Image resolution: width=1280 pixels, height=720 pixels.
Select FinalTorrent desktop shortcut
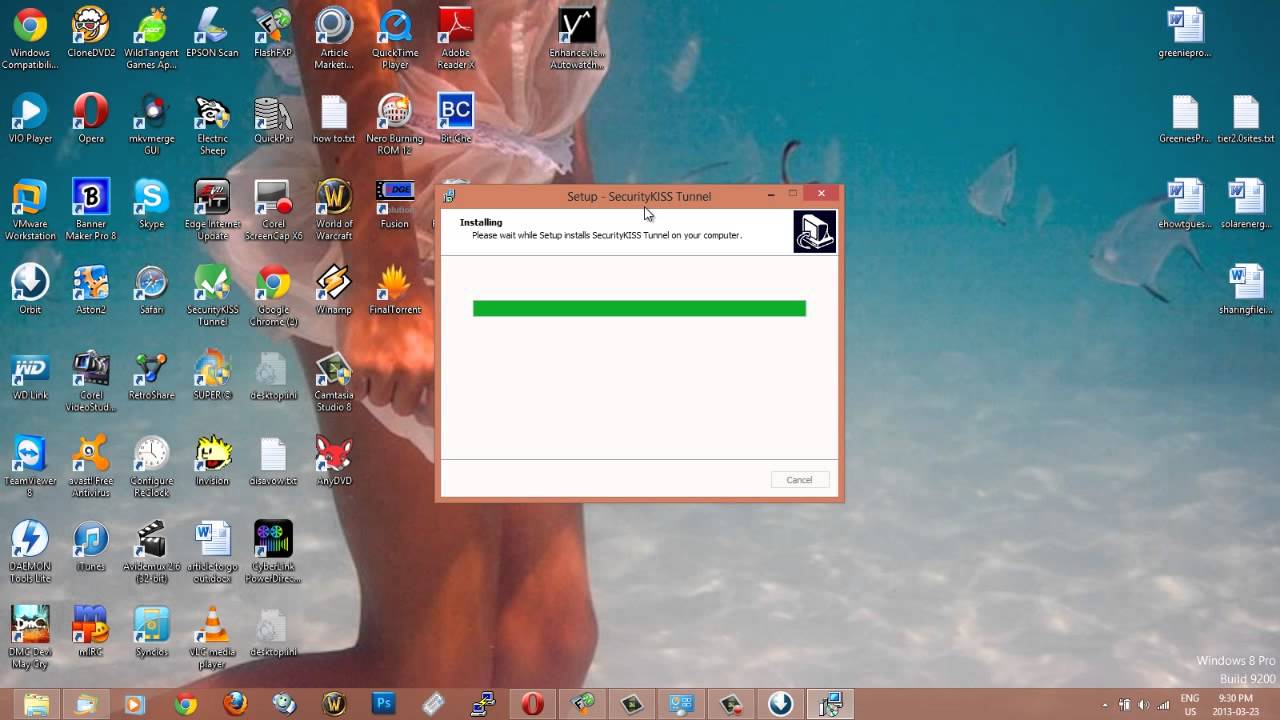coord(394,289)
